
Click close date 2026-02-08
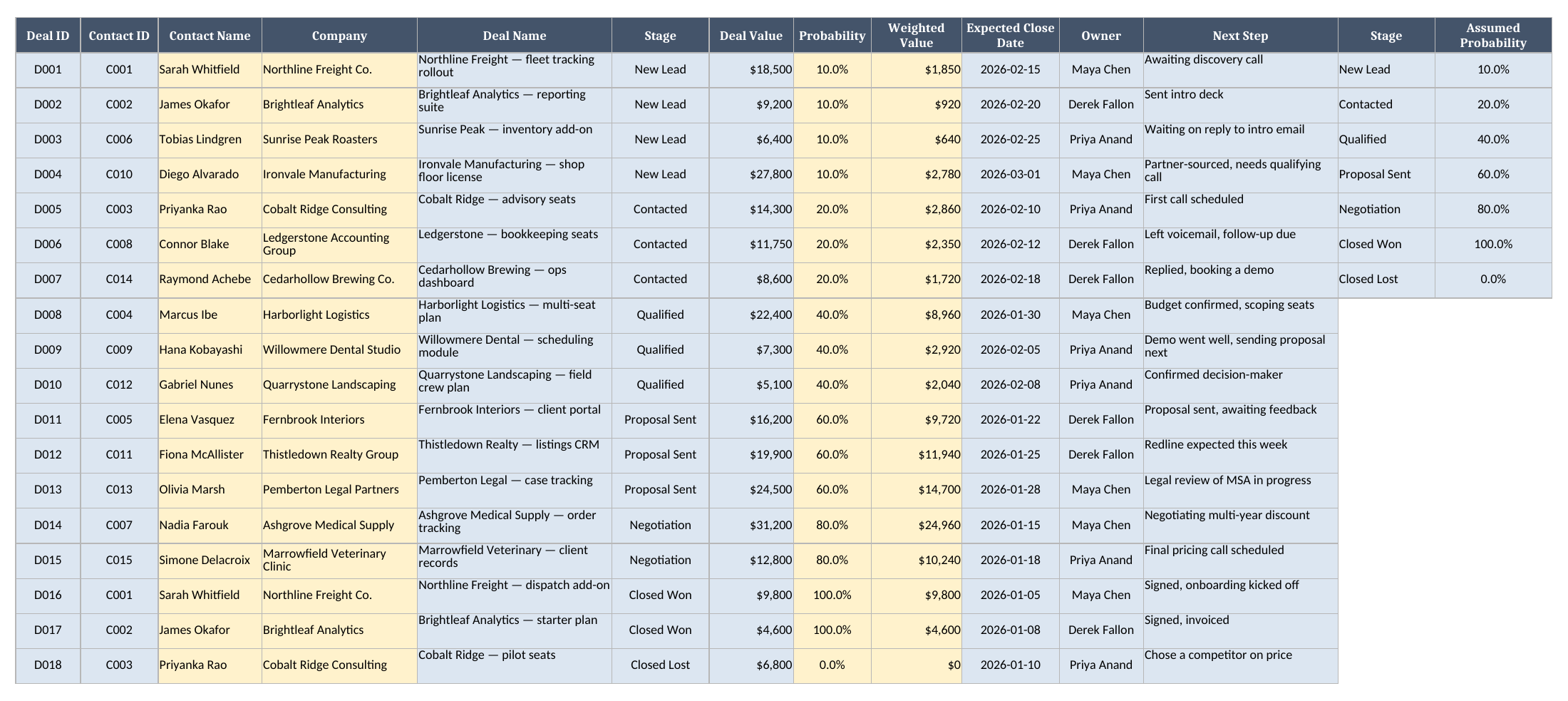pyautogui.click(x=1010, y=384)
